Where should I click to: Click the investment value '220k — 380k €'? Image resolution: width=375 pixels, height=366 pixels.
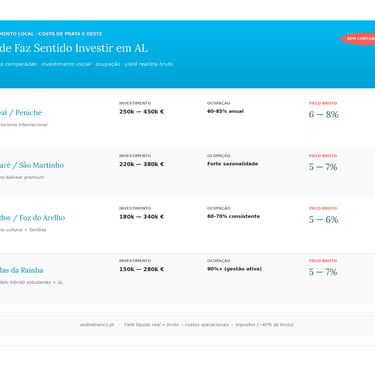click(x=142, y=164)
